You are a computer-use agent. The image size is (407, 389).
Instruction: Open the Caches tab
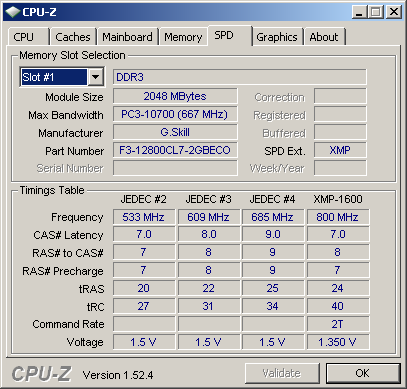73,36
